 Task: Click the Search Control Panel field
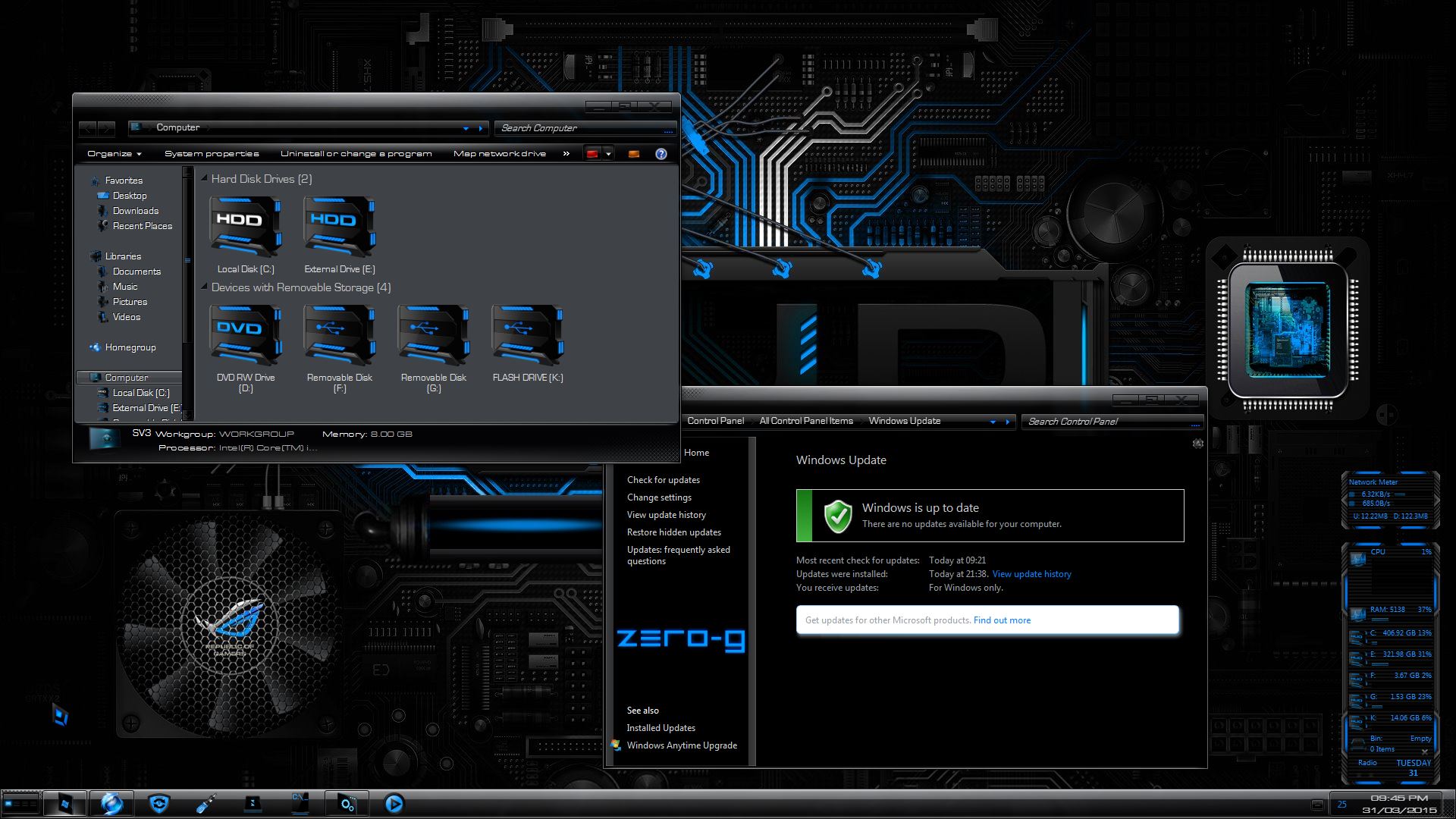[x=1107, y=422]
